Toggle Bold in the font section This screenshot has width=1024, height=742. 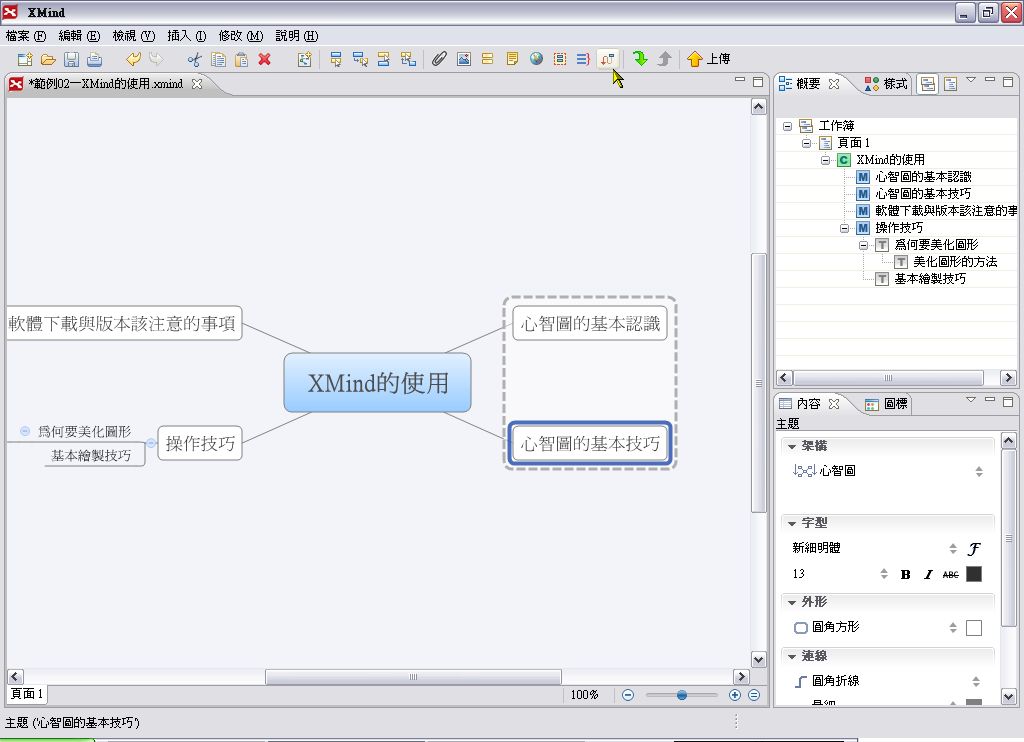tap(905, 574)
